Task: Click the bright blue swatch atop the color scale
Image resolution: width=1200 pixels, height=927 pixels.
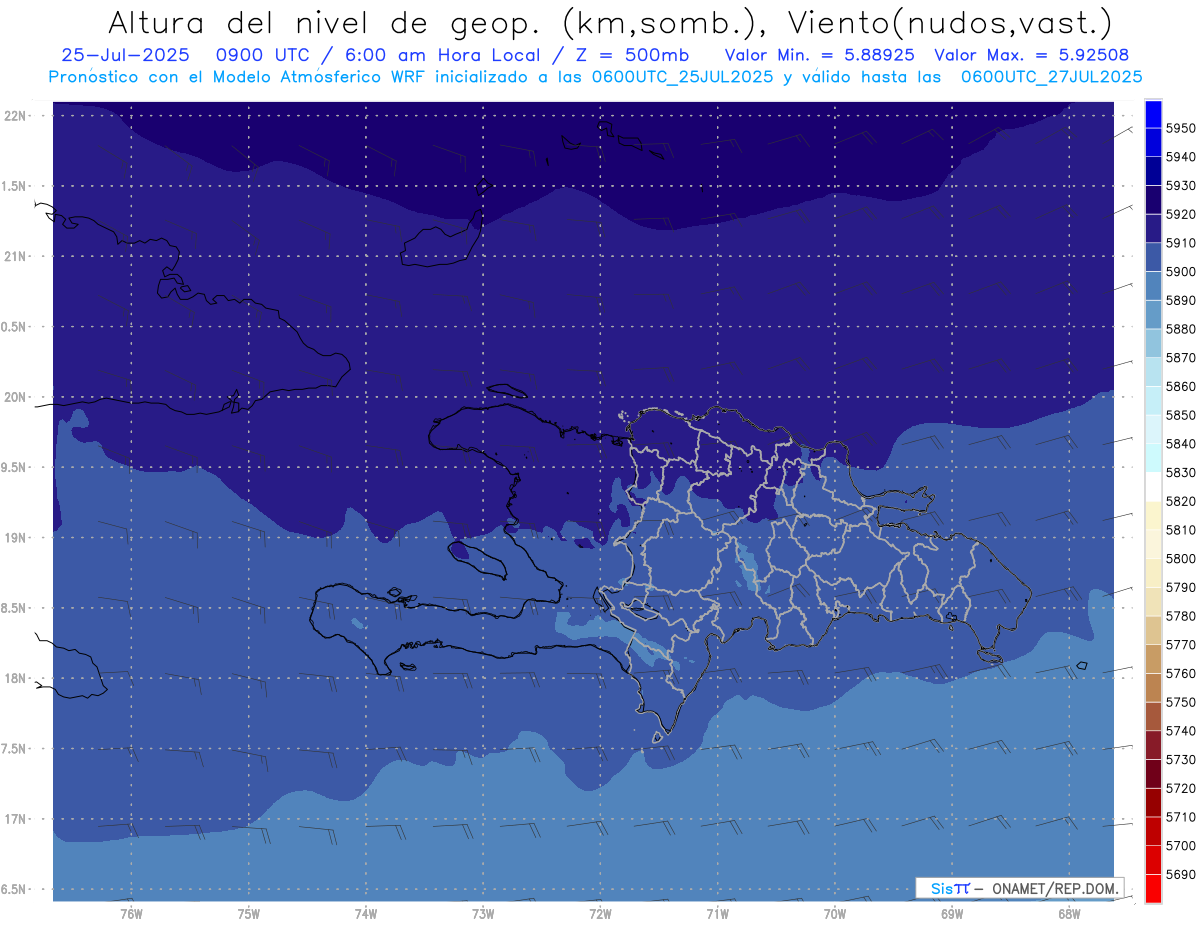Action: click(1152, 113)
